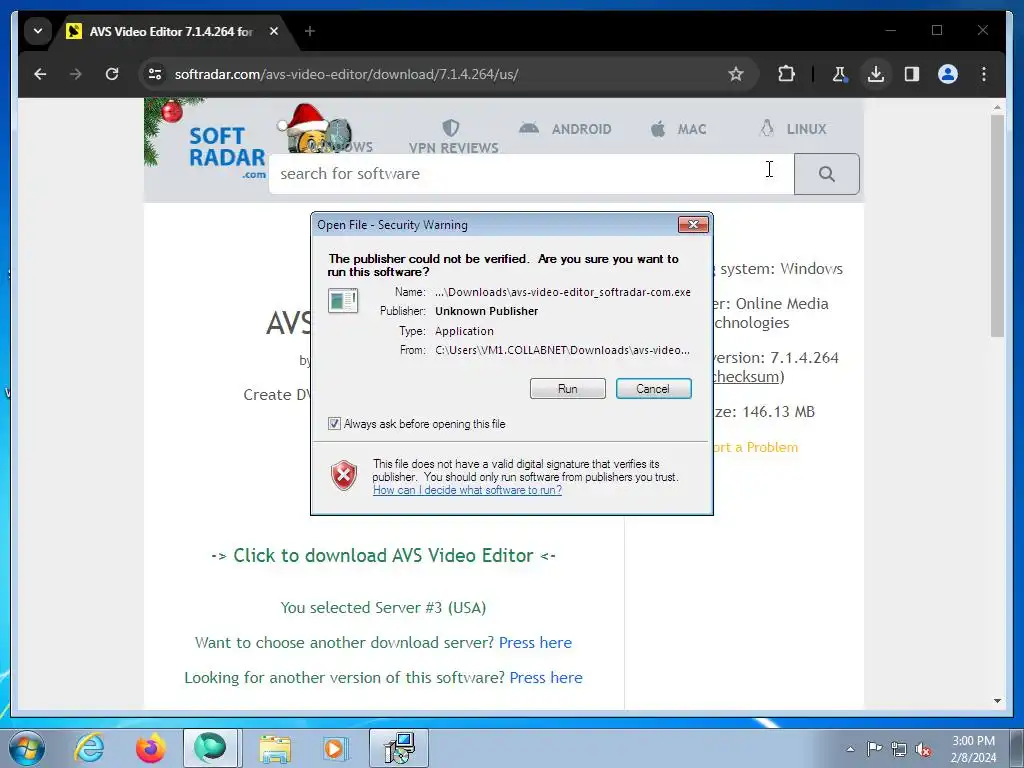
Task: Bookmark this page with the star icon
Action: tap(736, 74)
